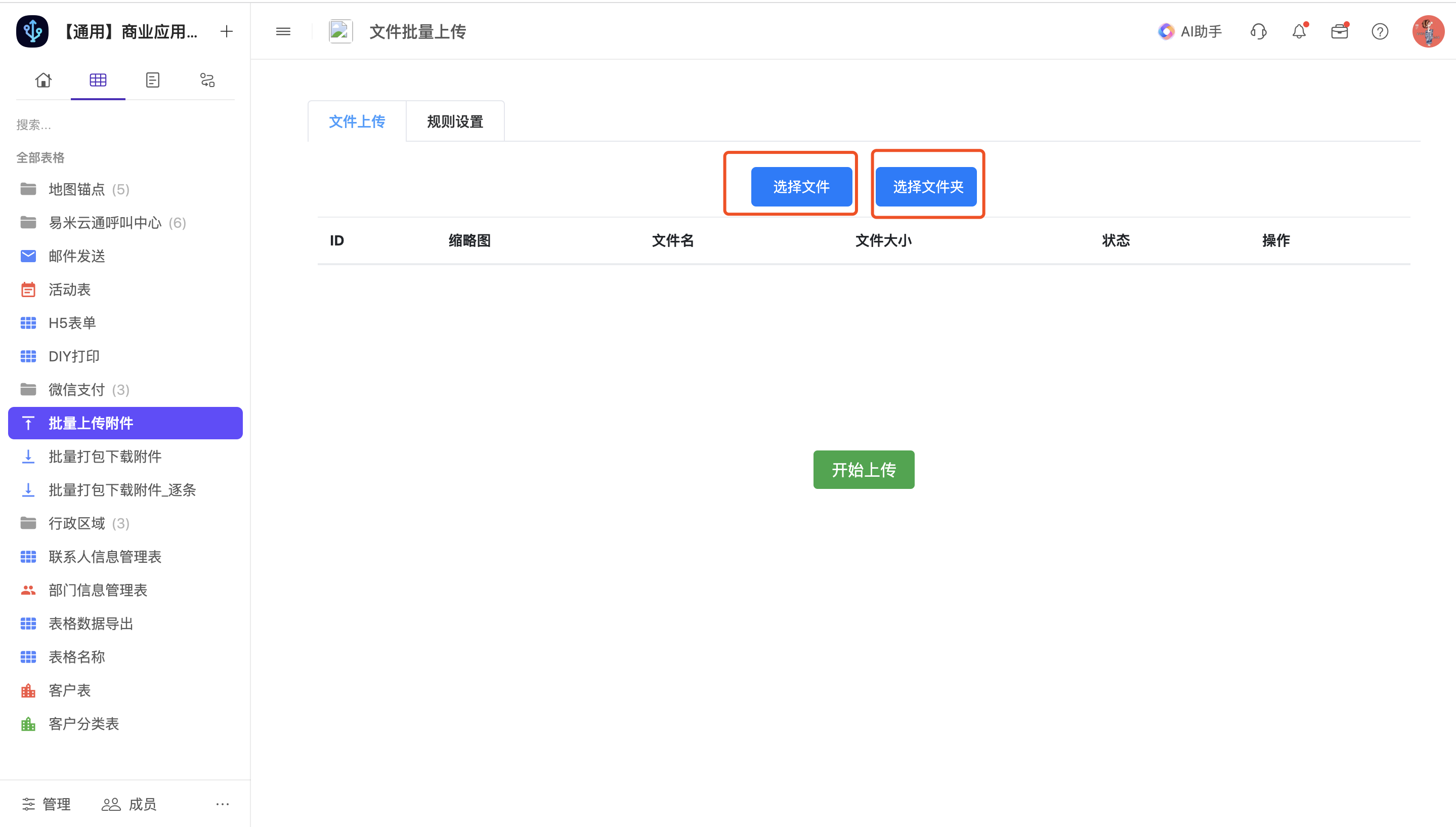Expand the 行政区域 folder
1456x827 pixels.
[x=125, y=523]
